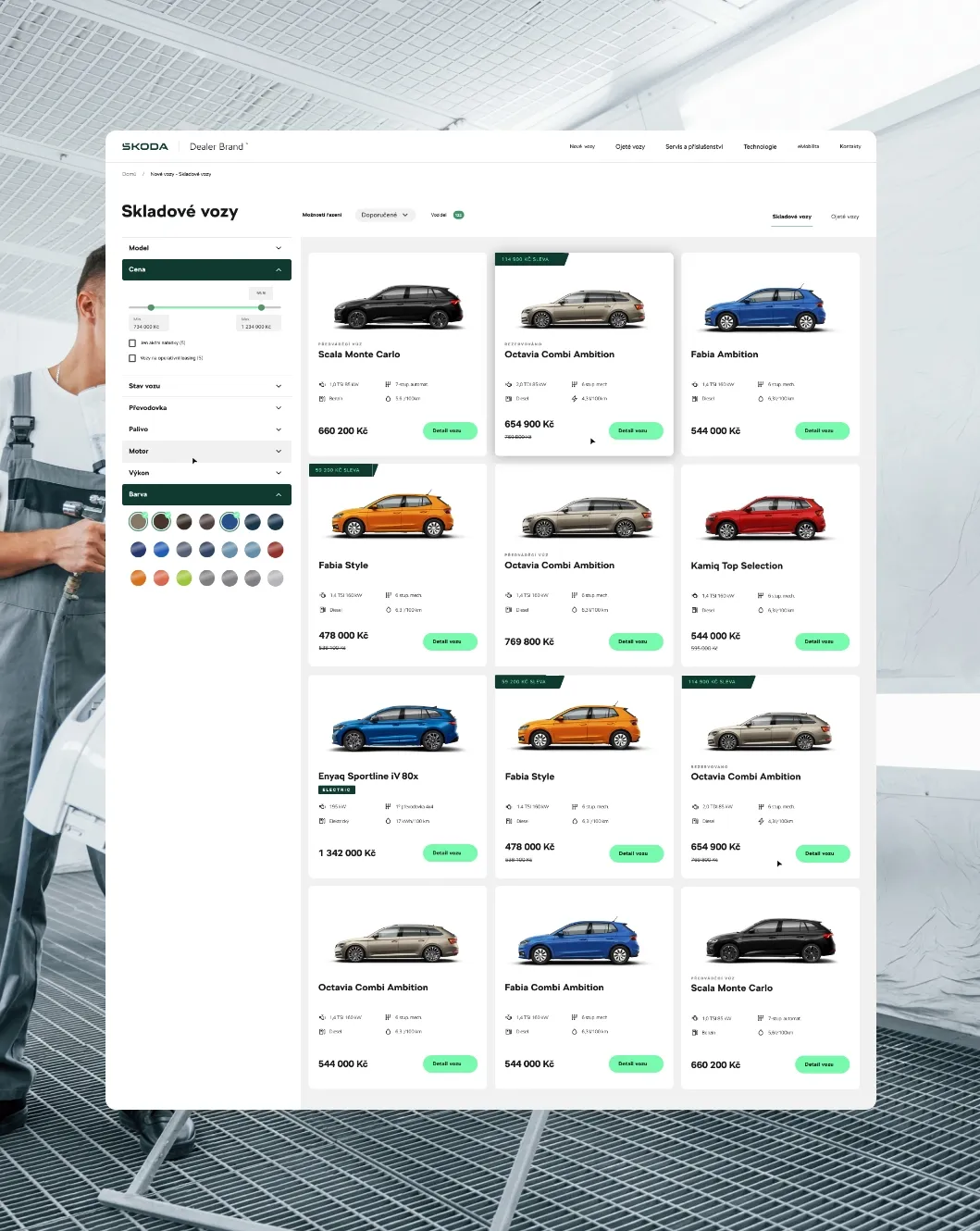Click the Nové vozy - Skladové vozy breadcrumb
This screenshot has width=980, height=1231.
pos(180,174)
